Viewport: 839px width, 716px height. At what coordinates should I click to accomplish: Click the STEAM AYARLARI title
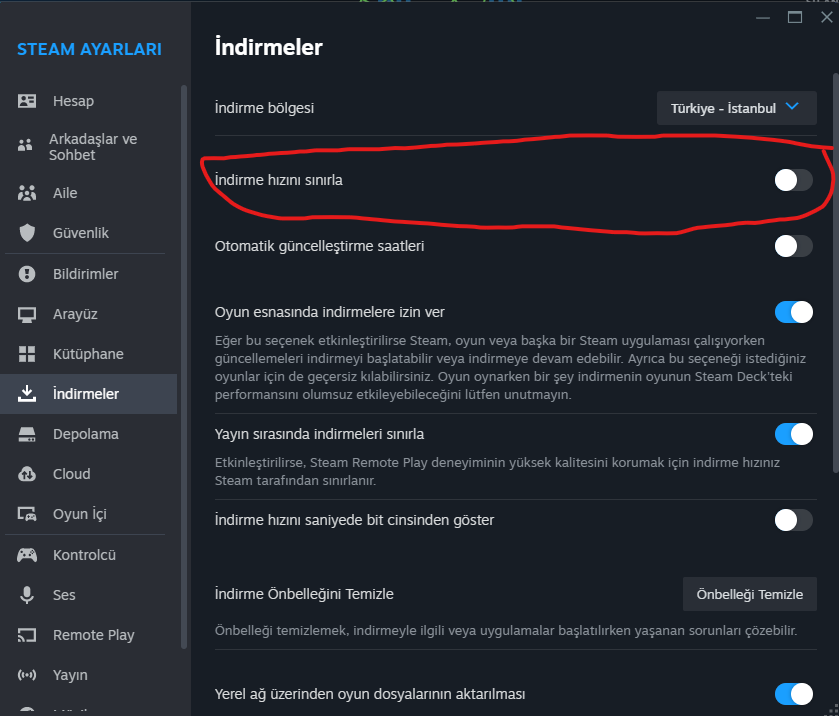pos(89,49)
